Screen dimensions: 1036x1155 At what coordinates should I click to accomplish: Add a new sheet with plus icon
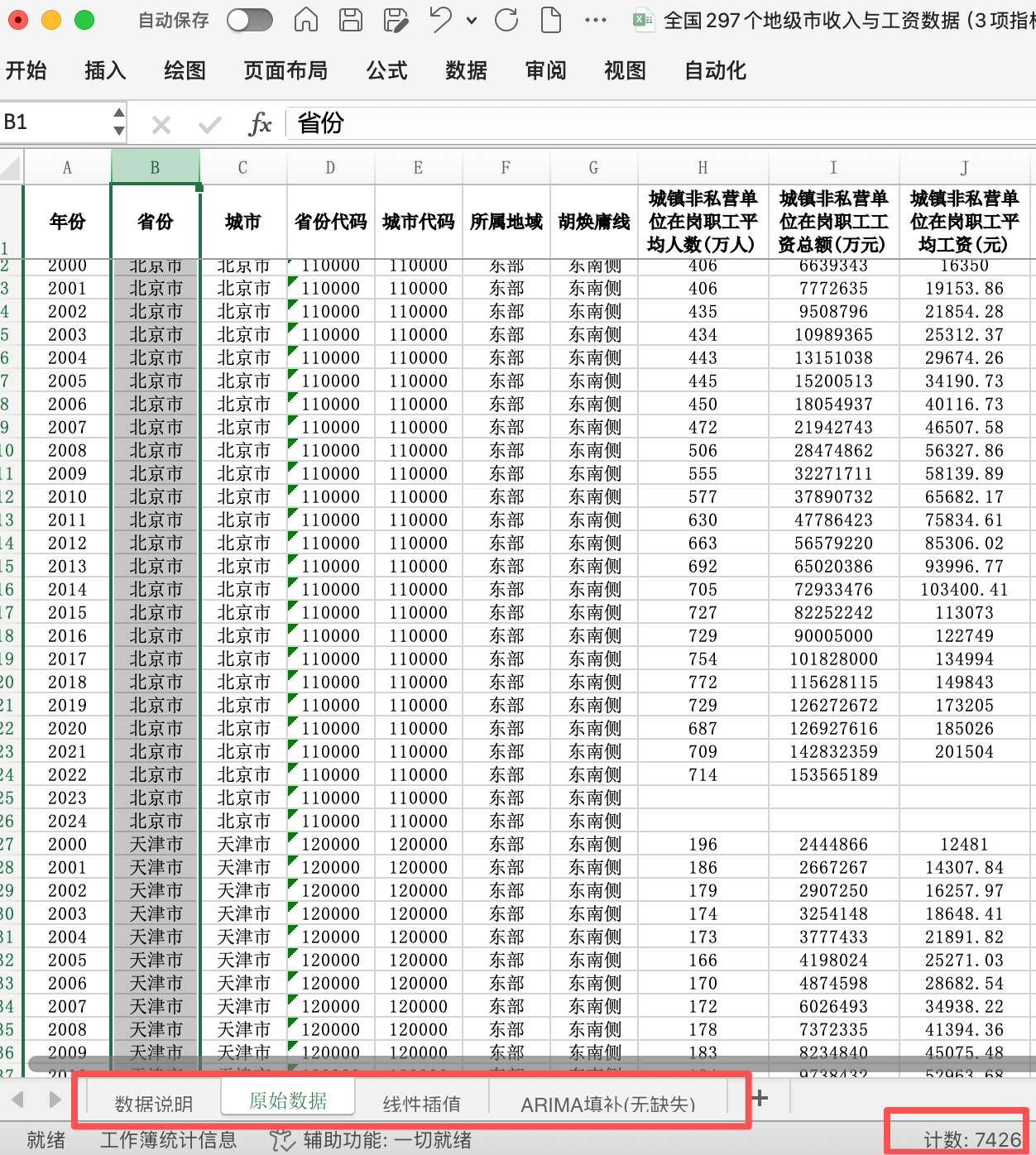coord(760,1099)
